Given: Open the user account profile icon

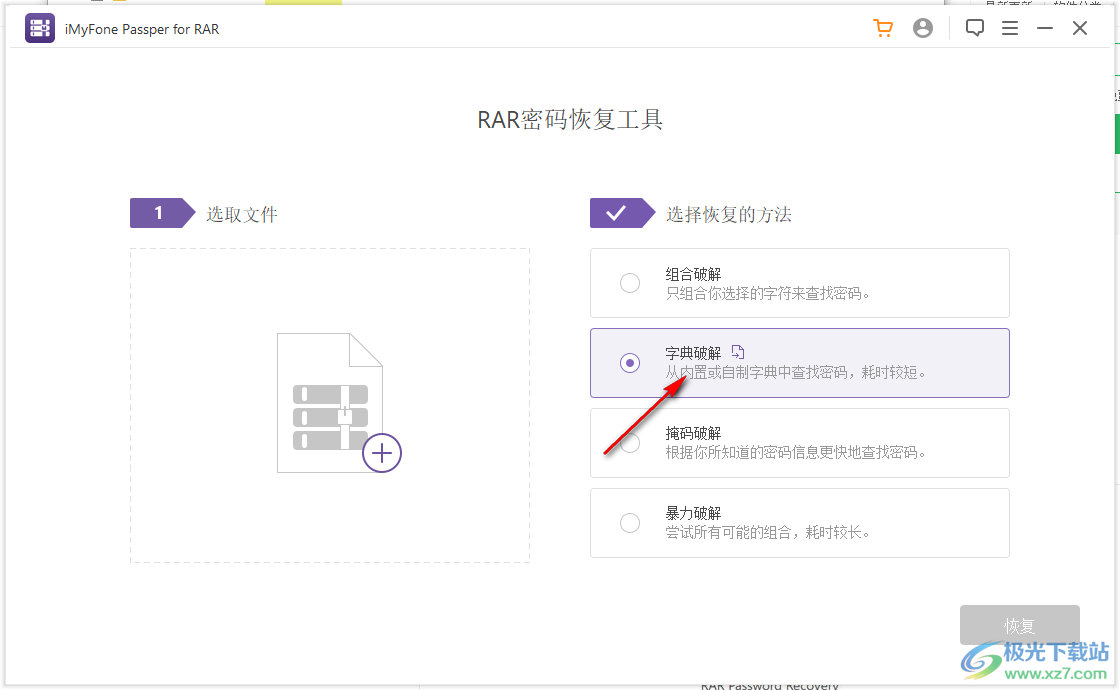Looking at the screenshot, I should point(923,29).
